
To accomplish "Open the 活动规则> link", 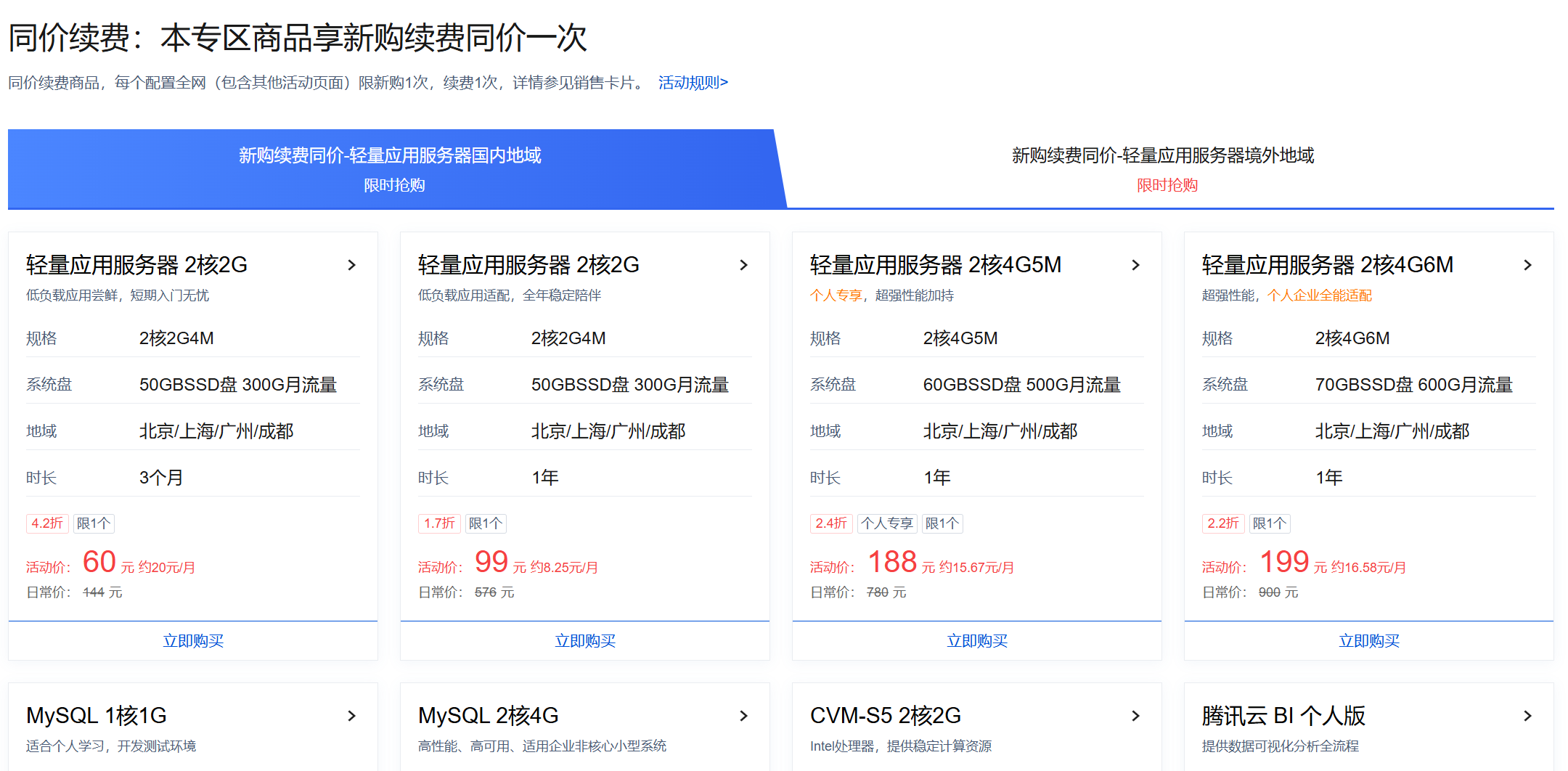I will (x=693, y=83).
